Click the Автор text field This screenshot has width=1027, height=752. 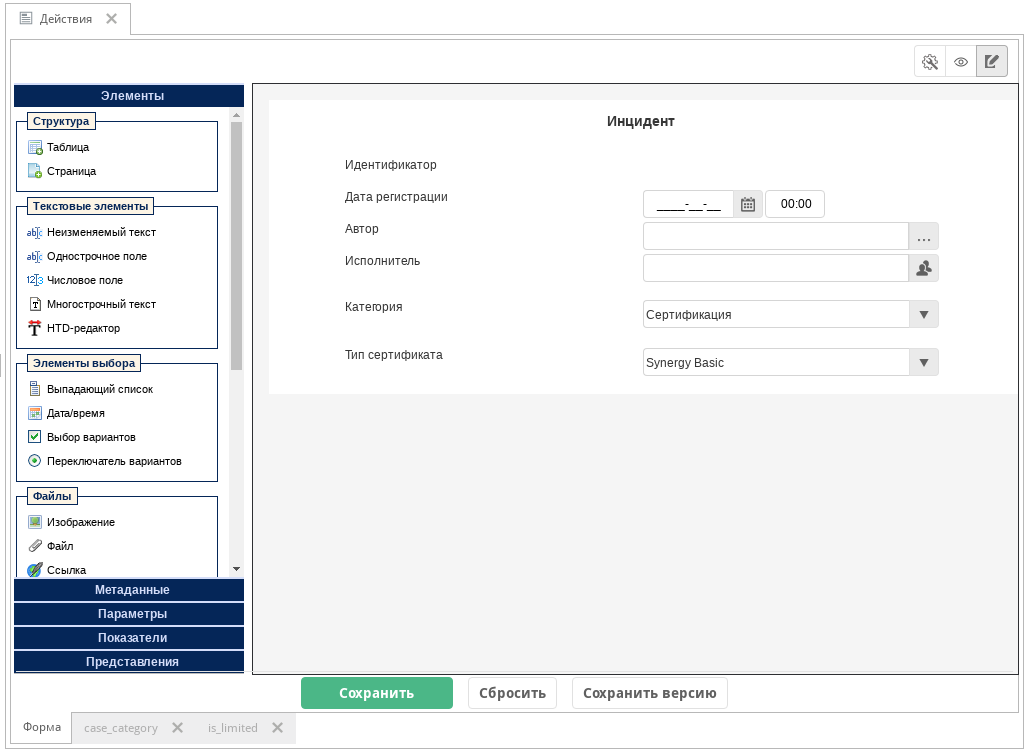point(775,236)
